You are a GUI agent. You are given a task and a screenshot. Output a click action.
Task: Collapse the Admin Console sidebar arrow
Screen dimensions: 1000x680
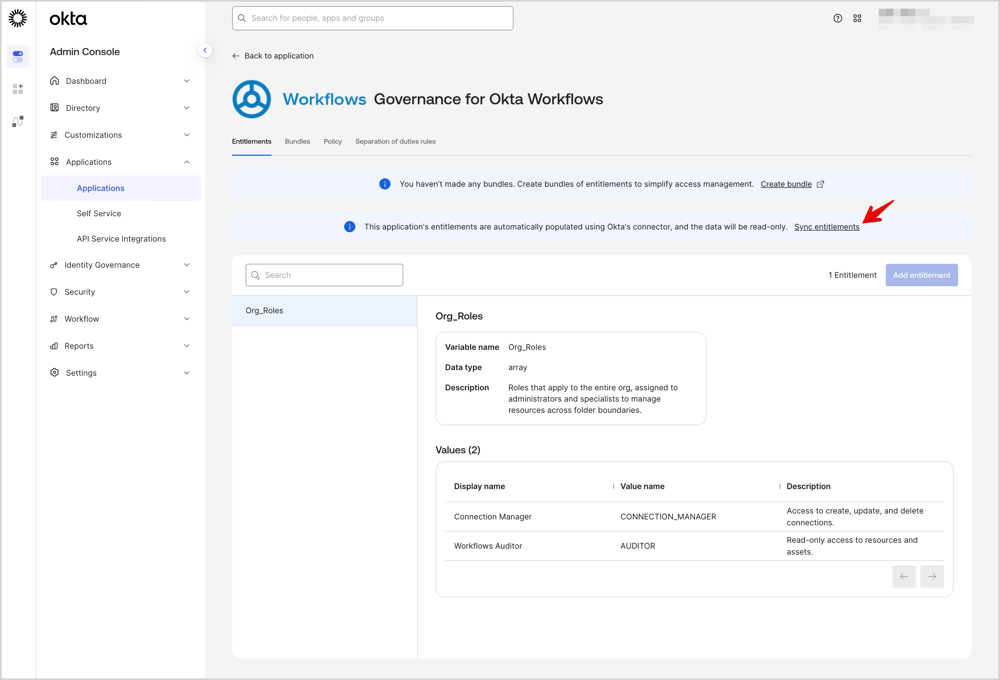tap(205, 50)
